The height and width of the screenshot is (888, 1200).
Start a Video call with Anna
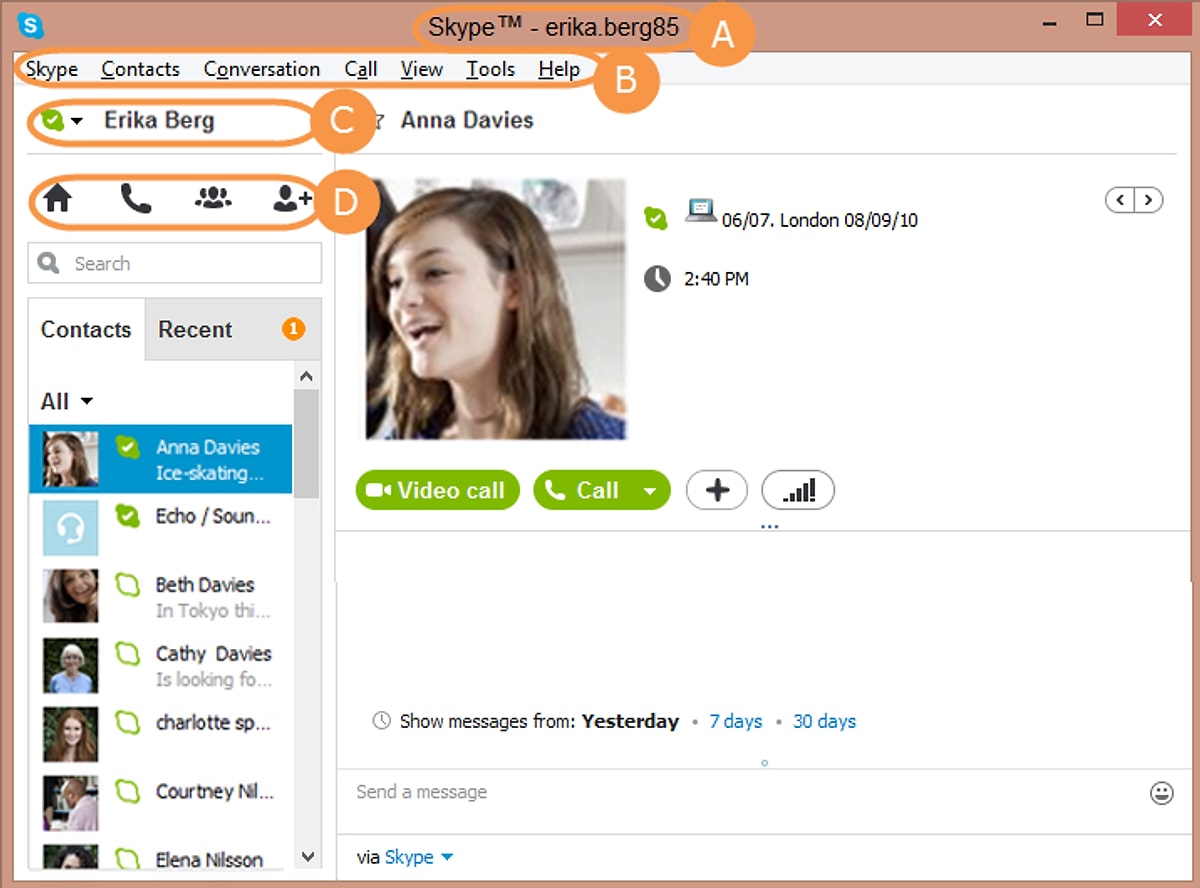tap(438, 490)
